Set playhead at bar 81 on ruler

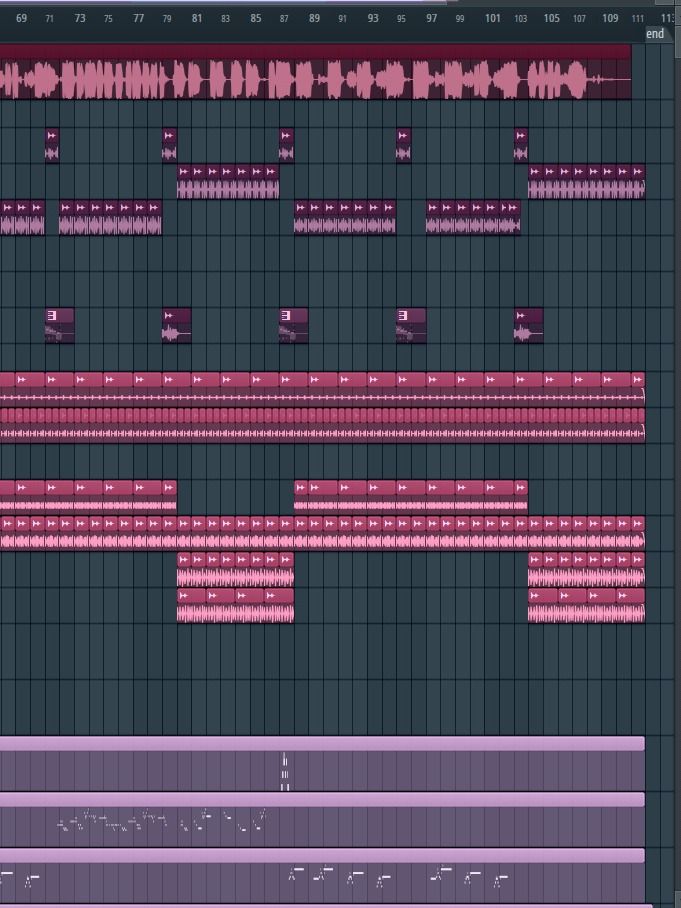point(197,18)
